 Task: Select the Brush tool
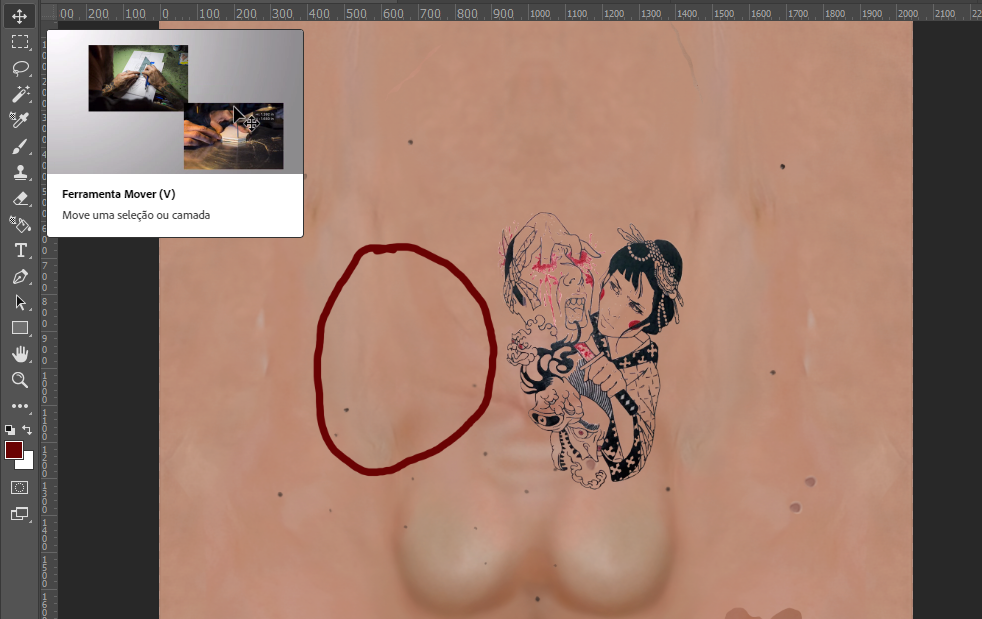point(20,146)
